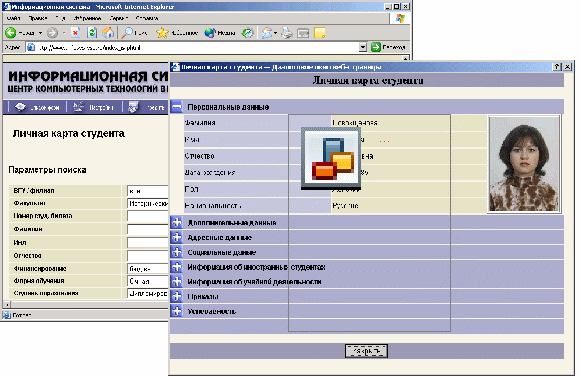
Task: Click the ВГУ/филиал field in the search form
Action: tap(147, 191)
